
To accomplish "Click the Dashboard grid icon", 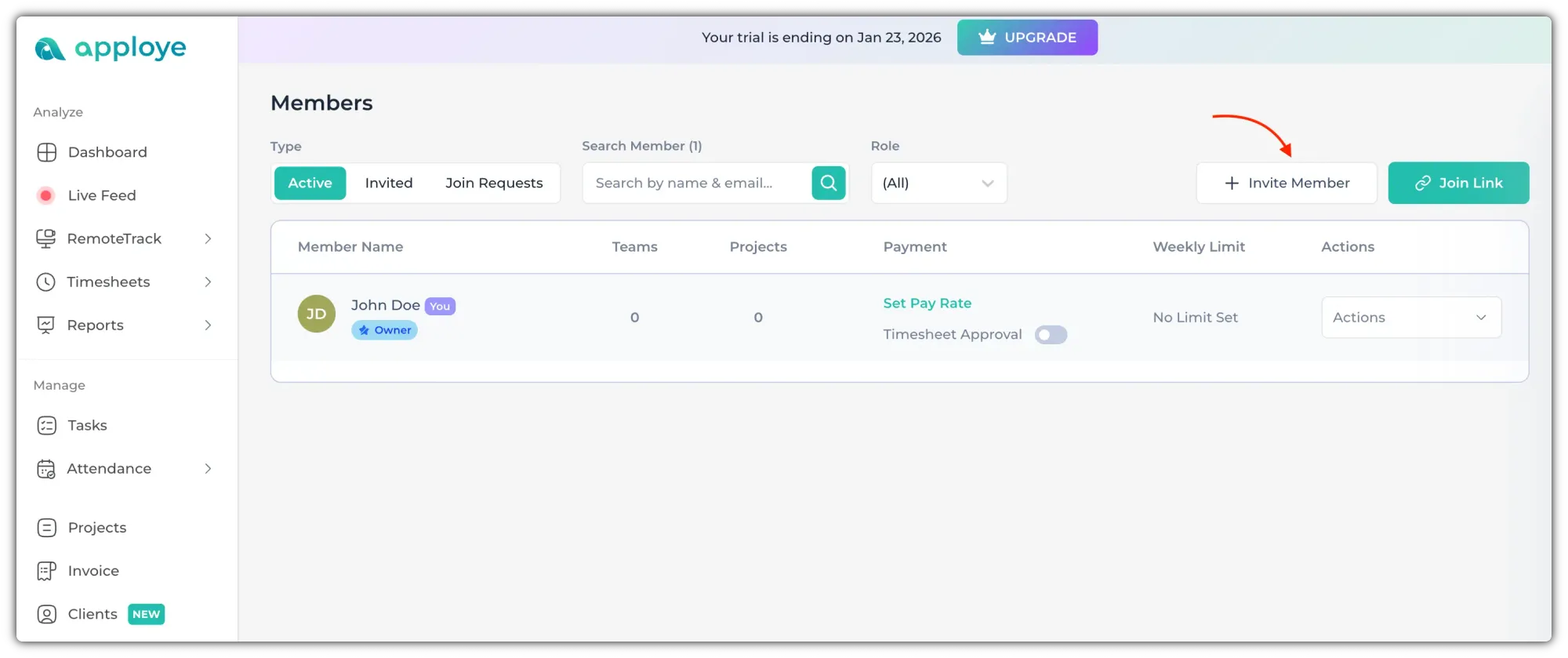I will click(x=47, y=152).
